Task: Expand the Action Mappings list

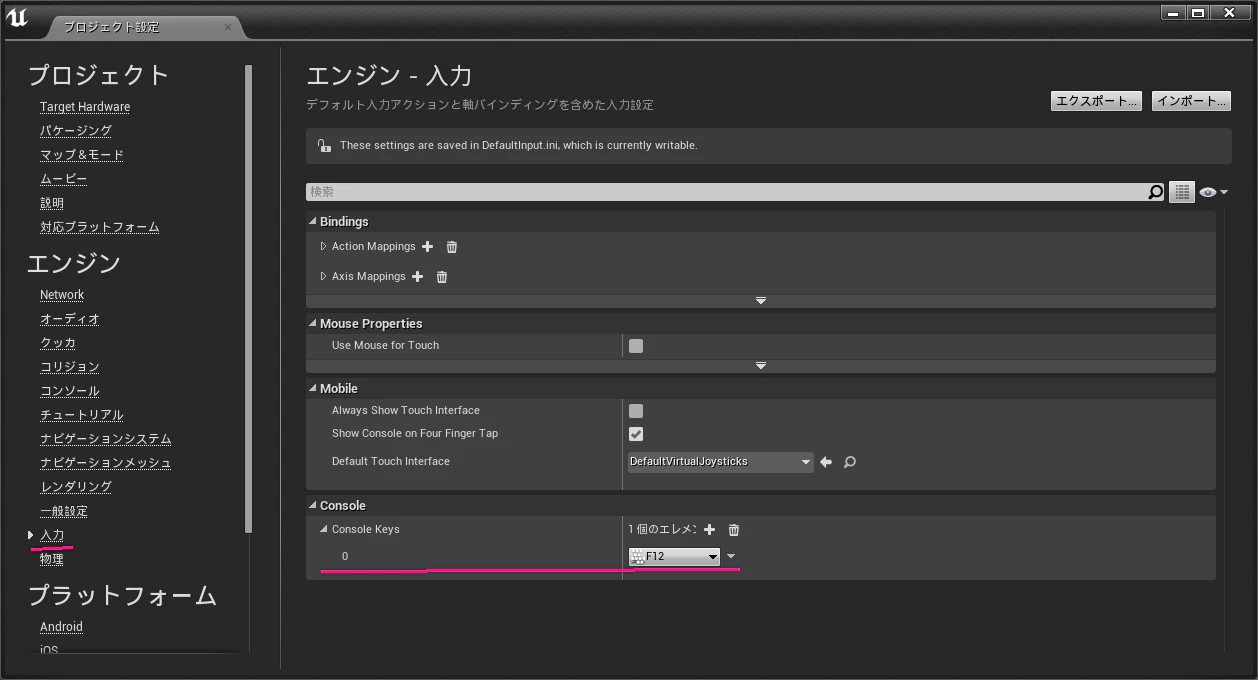Action: point(323,247)
